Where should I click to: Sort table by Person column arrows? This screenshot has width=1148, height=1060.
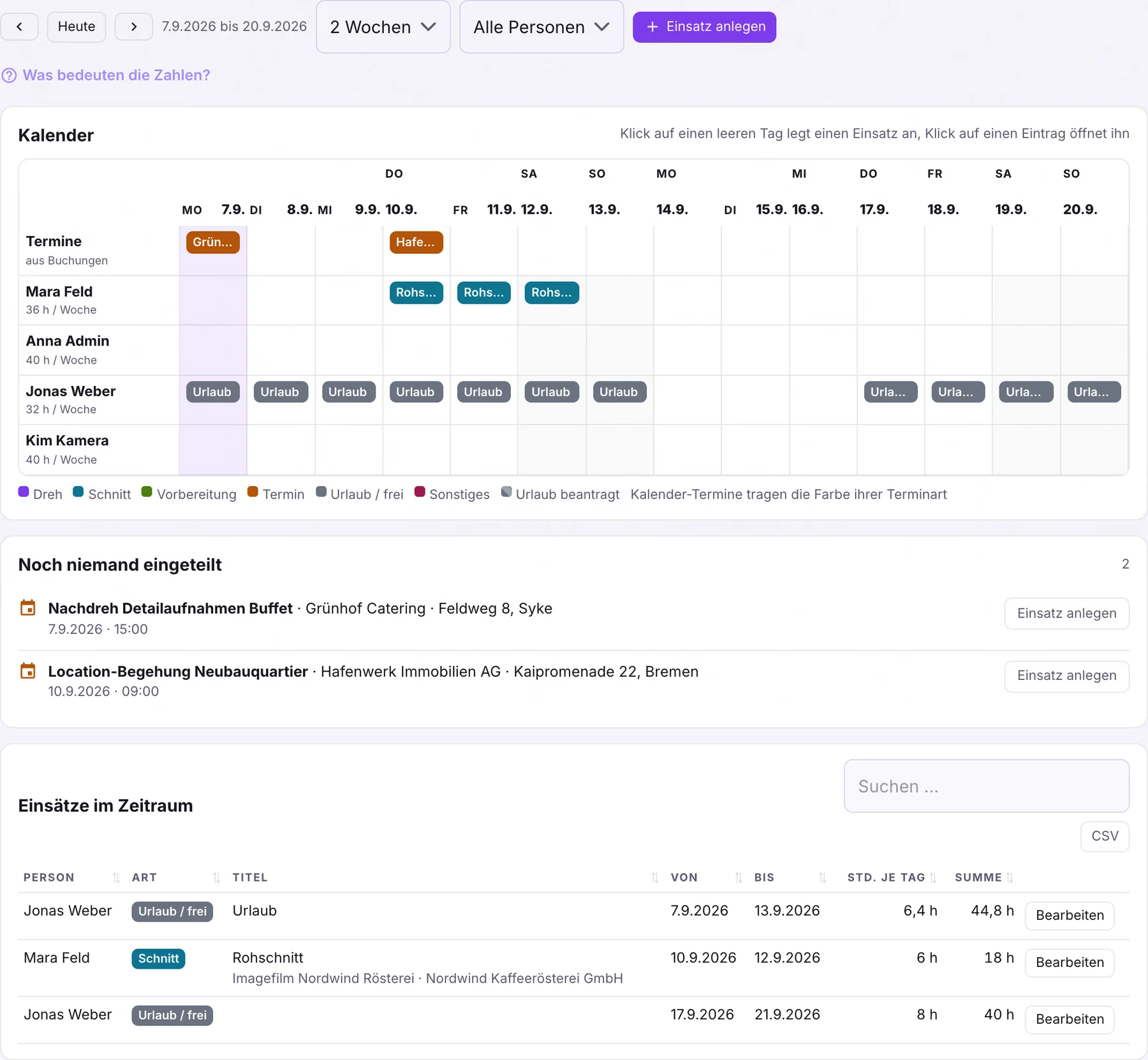116,878
